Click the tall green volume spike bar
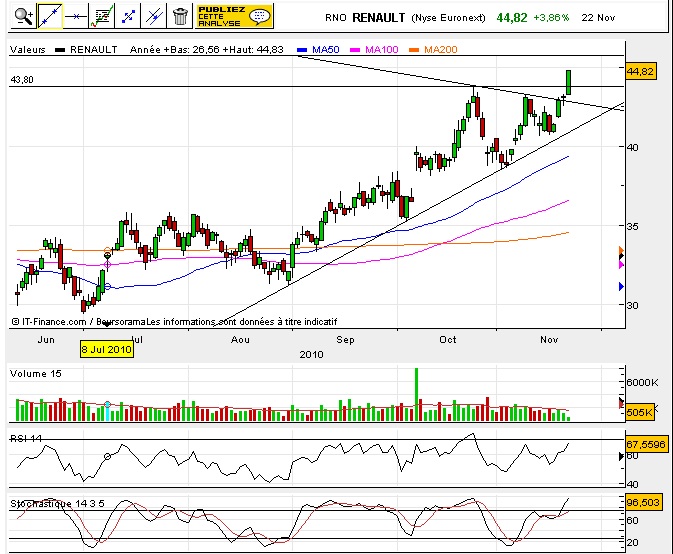The image size is (673, 554). click(416, 394)
